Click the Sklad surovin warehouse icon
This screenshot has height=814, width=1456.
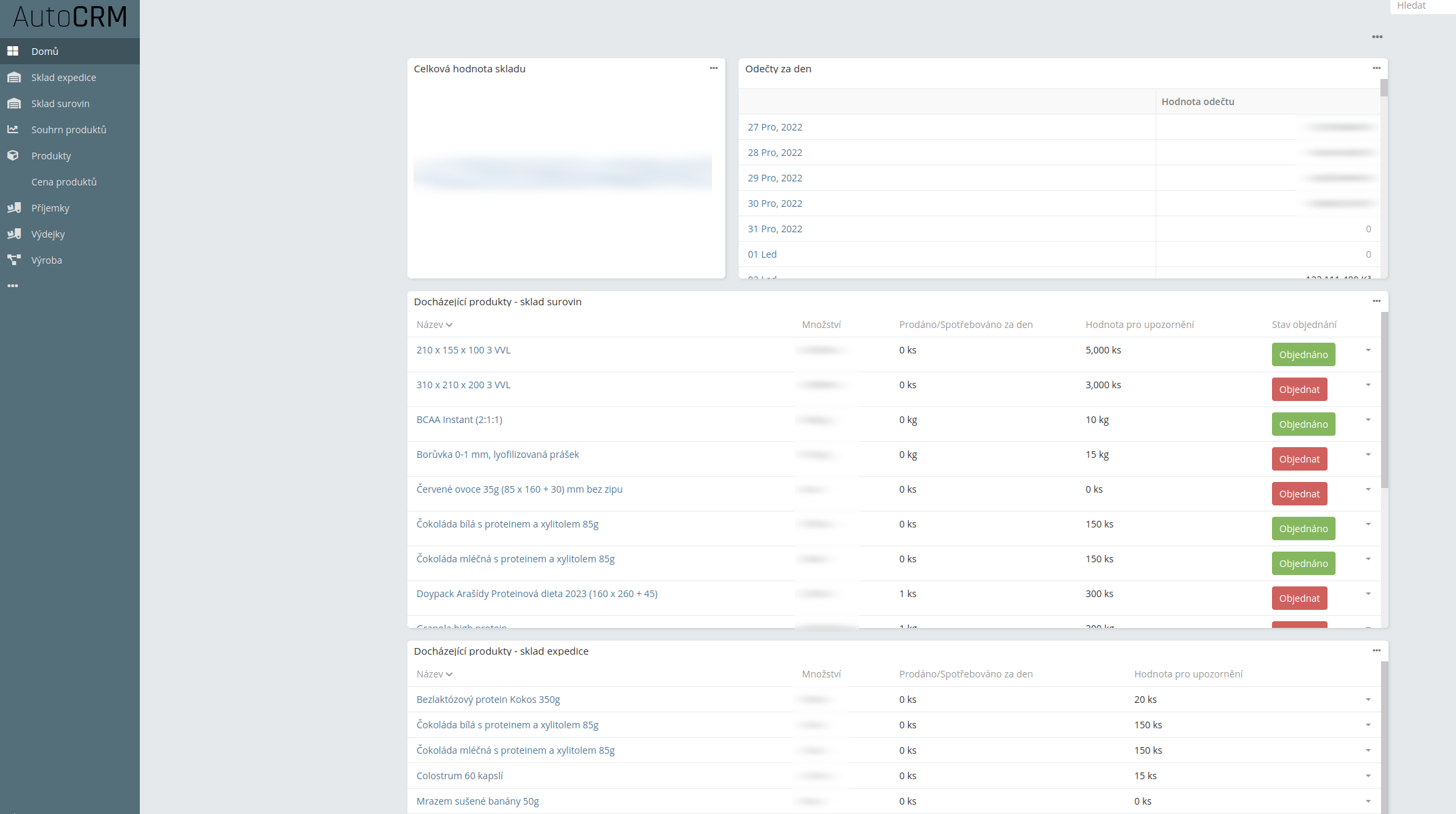(13, 104)
